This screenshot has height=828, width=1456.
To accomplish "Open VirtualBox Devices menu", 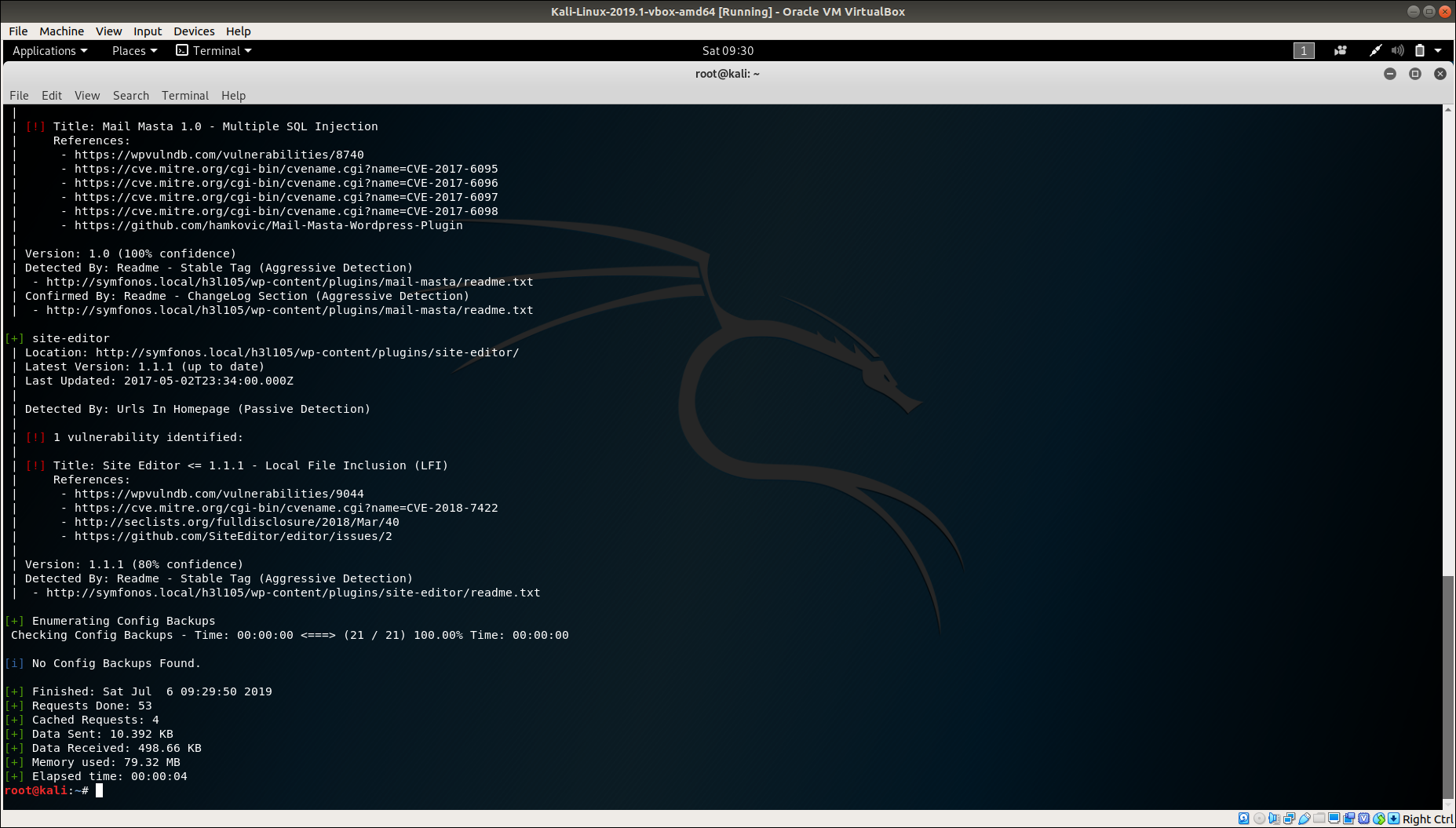I will 194,31.
